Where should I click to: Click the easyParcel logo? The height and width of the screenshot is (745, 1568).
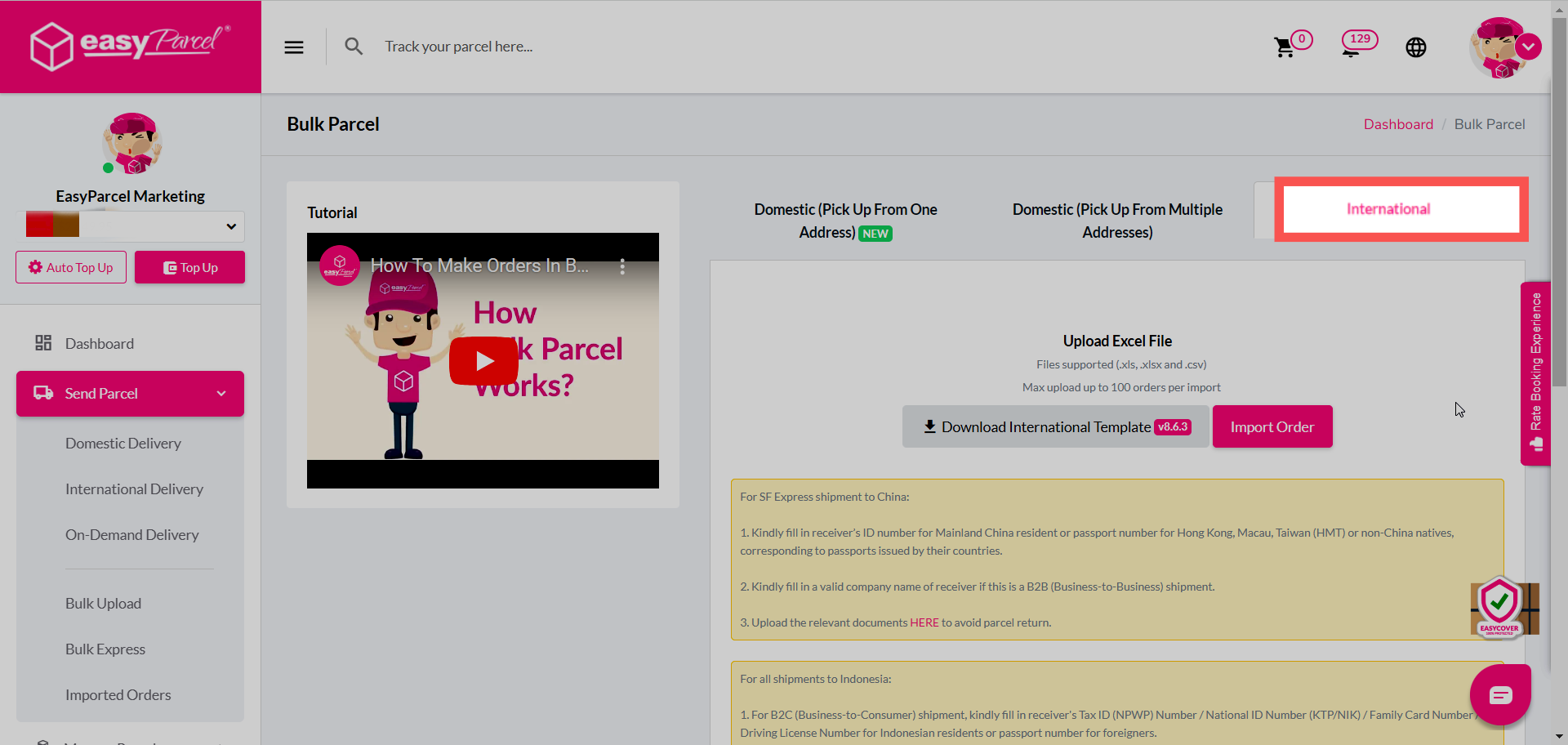pos(131,45)
